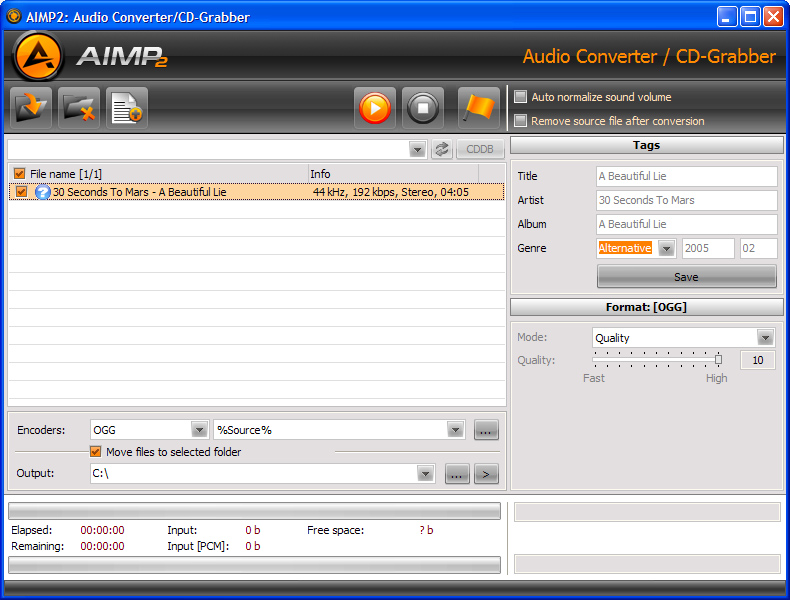Click the AIMP orange logo icon
Viewport: 790px width, 600px height.
pos(38,56)
